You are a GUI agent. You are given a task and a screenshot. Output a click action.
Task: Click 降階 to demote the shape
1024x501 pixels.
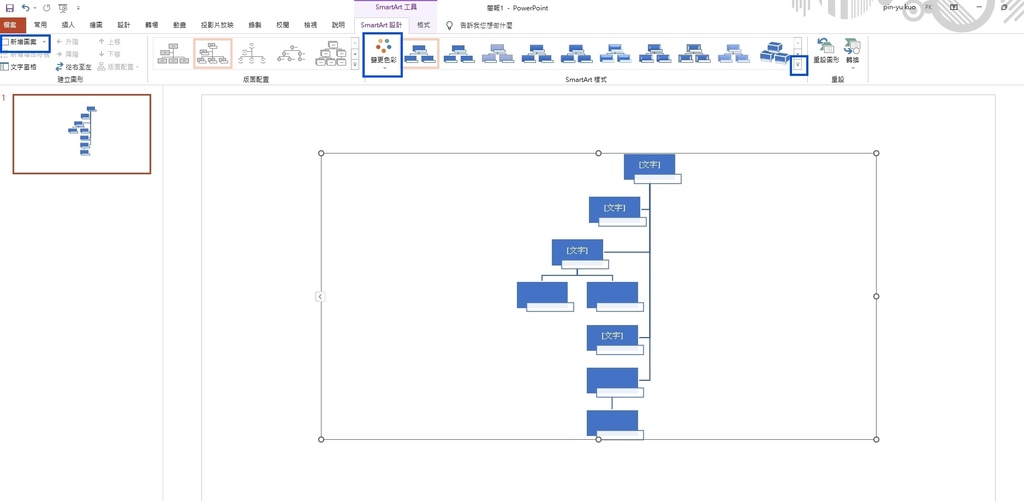pyautogui.click(x=67, y=54)
